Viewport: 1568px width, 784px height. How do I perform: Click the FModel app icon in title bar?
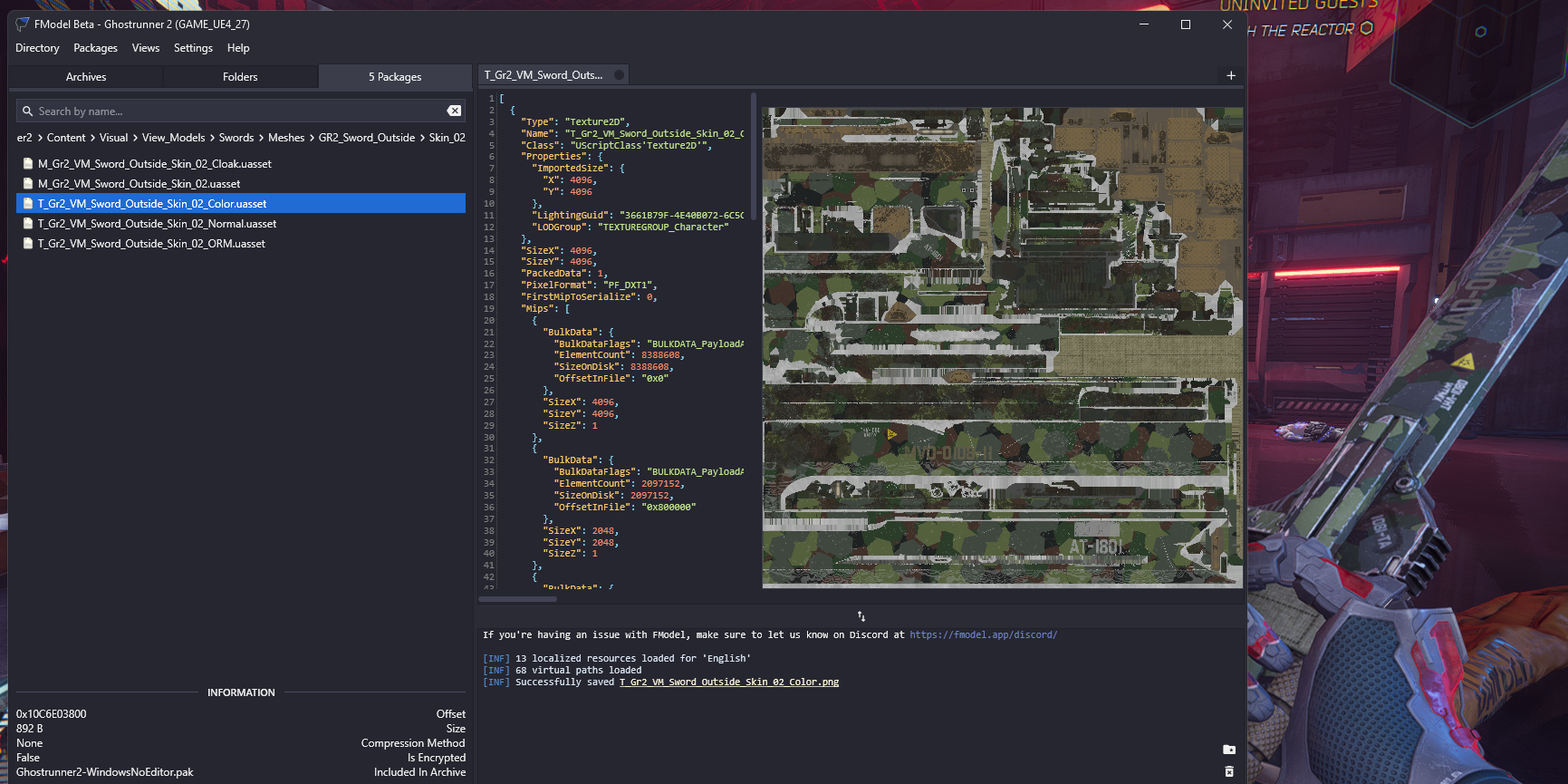pyautogui.click(x=23, y=24)
